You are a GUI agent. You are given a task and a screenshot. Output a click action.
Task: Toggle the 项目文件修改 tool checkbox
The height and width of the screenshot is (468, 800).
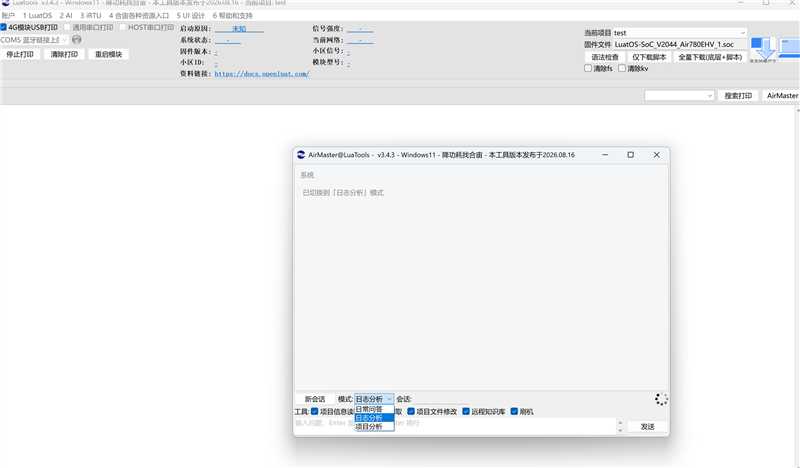[411, 411]
